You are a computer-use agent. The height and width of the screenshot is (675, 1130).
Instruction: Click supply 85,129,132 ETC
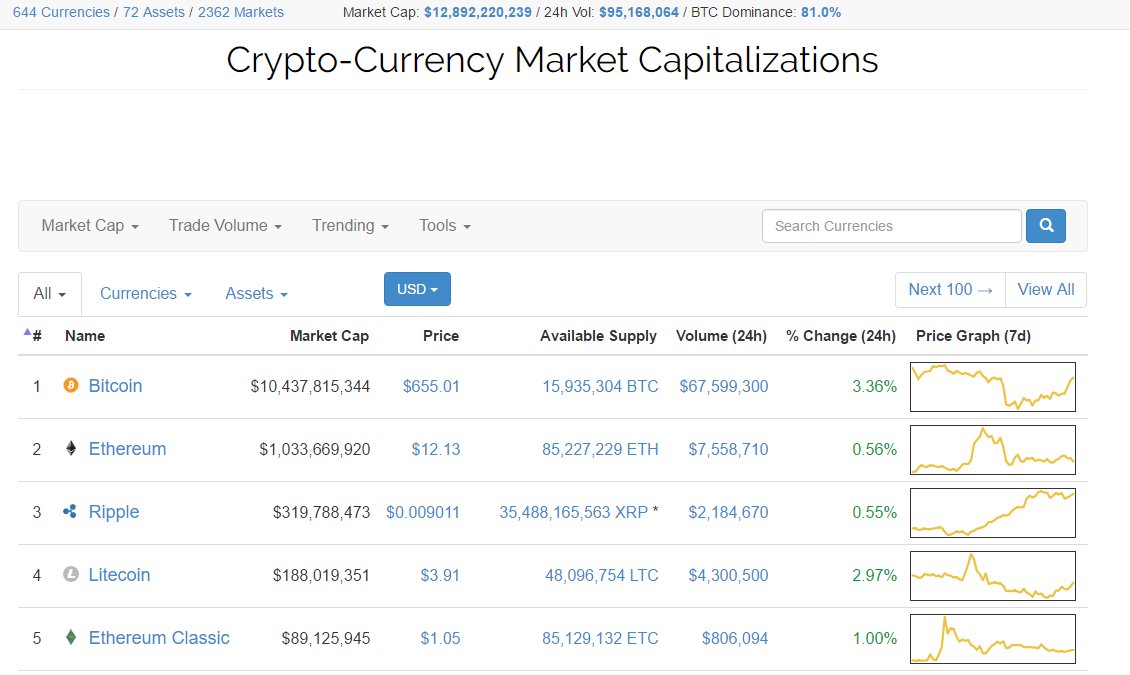click(x=600, y=638)
